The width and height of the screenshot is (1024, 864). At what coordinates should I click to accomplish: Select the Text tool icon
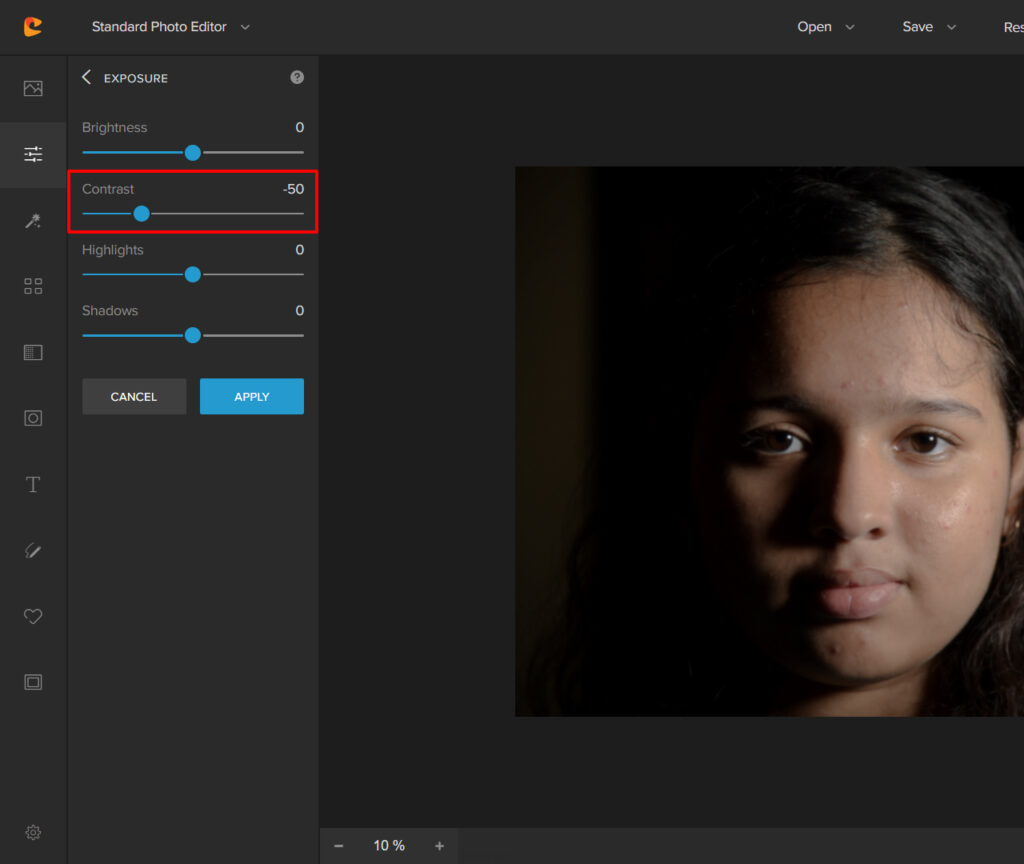point(33,485)
